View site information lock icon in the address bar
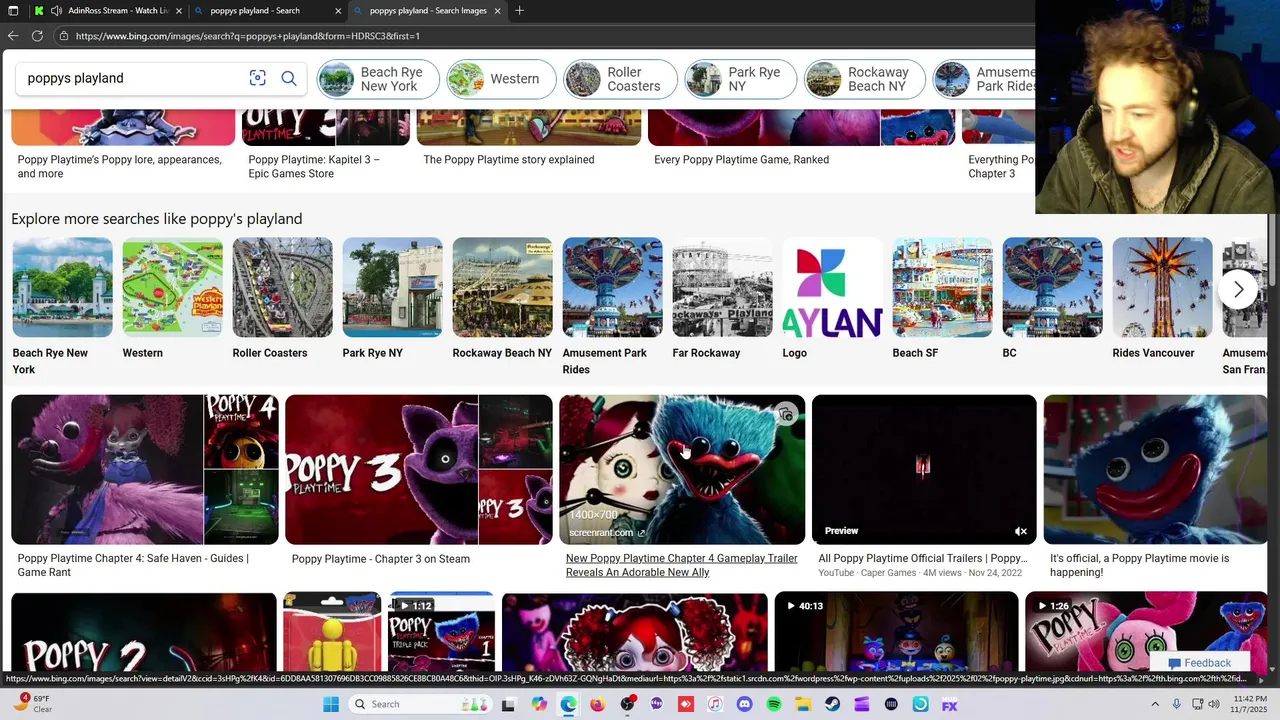Viewport: 1280px width, 720px height. pos(64,35)
